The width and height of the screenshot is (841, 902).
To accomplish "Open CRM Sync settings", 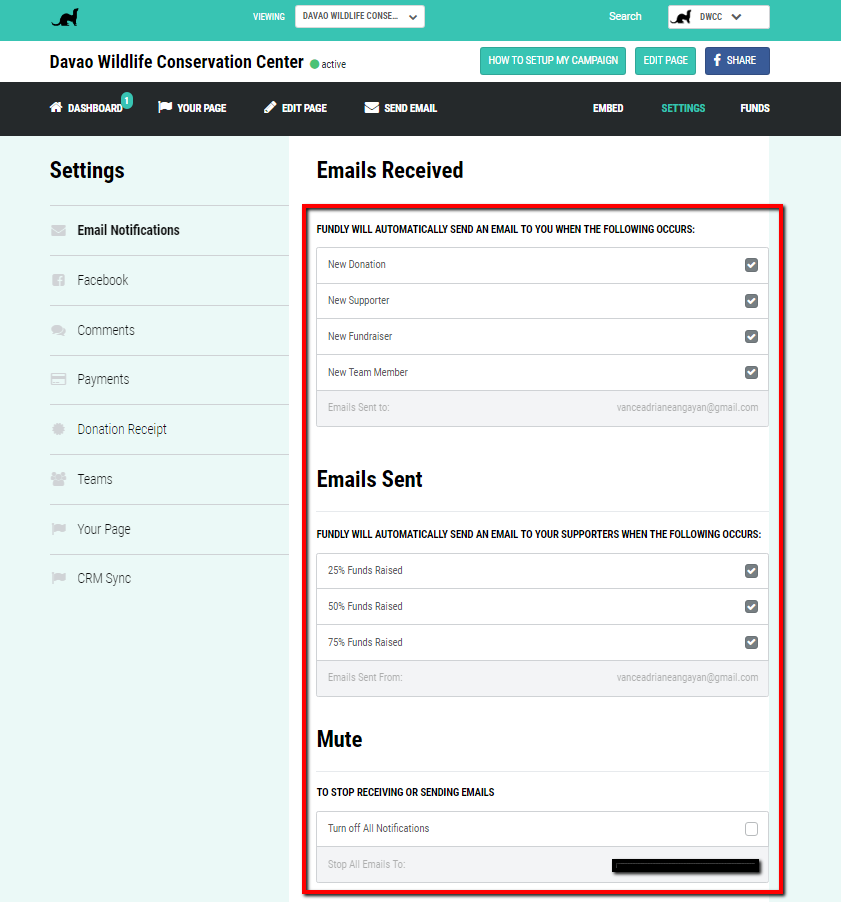I will pyautogui.click(x=169, y=578).
